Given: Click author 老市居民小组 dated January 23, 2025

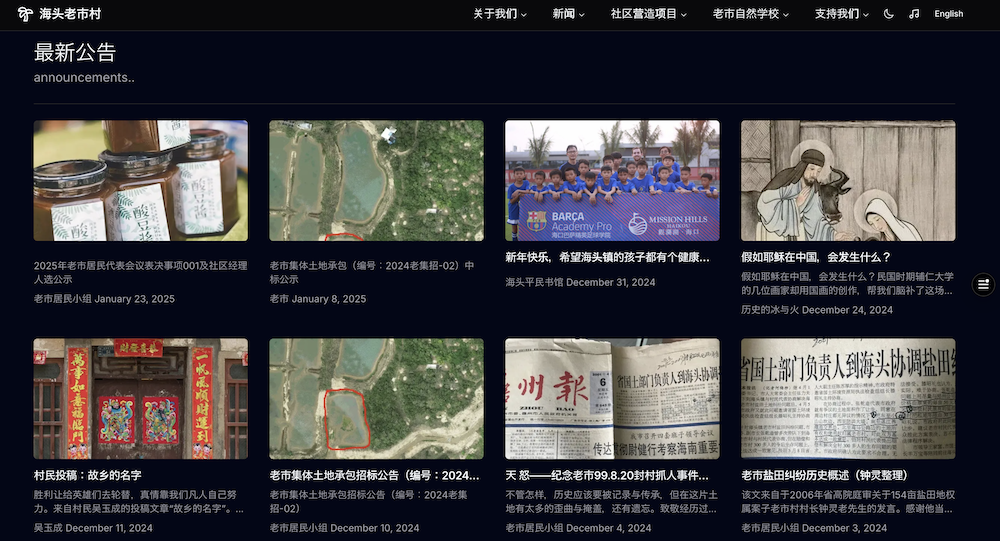Looking at the screenshot, I should 104,299.
